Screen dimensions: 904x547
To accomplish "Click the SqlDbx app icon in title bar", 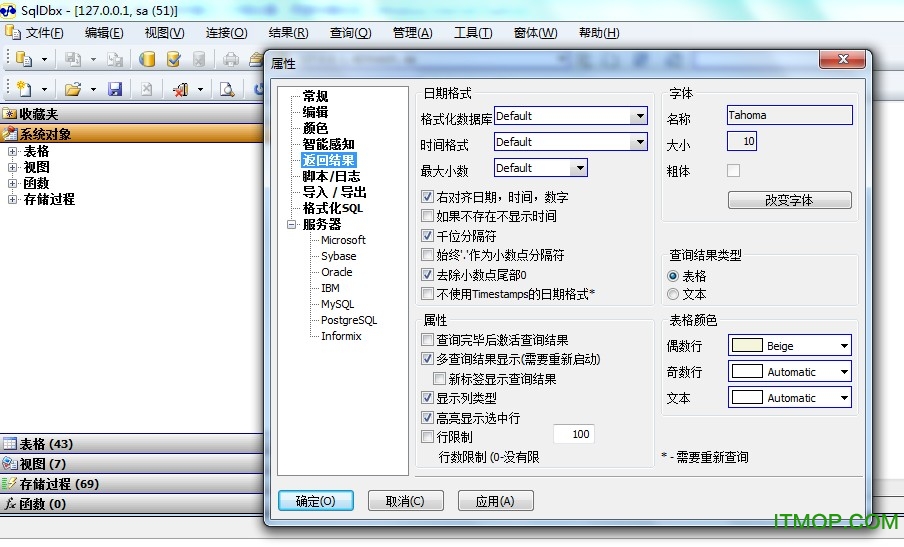I will click(x=8, y=10).
